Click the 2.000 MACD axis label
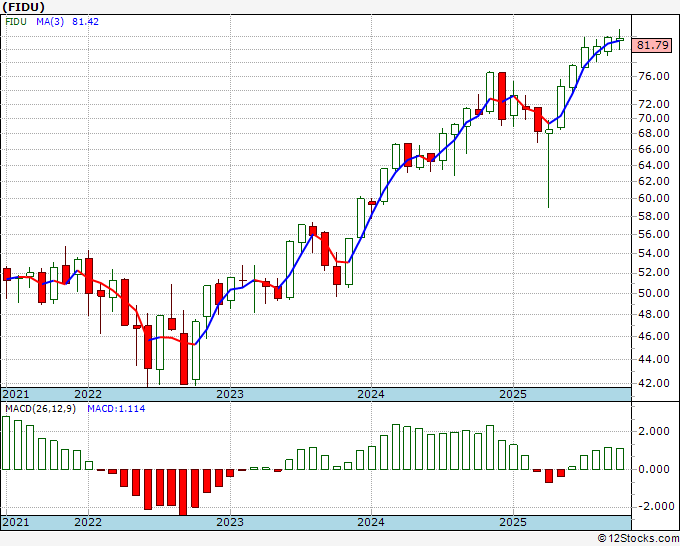680x546 pixels. pos(654,432)
